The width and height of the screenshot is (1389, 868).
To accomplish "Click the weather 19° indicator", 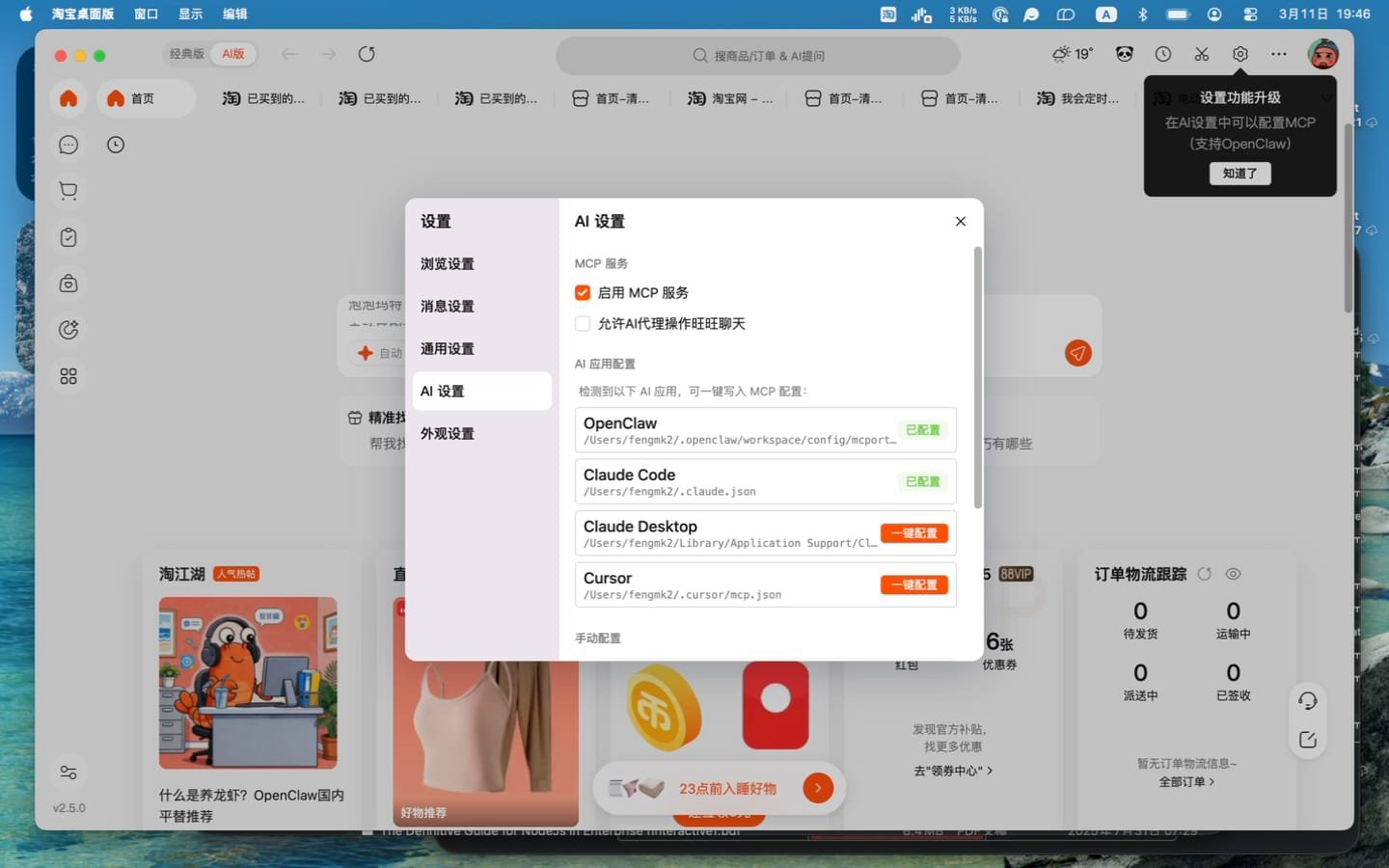I will (1073, 54).
